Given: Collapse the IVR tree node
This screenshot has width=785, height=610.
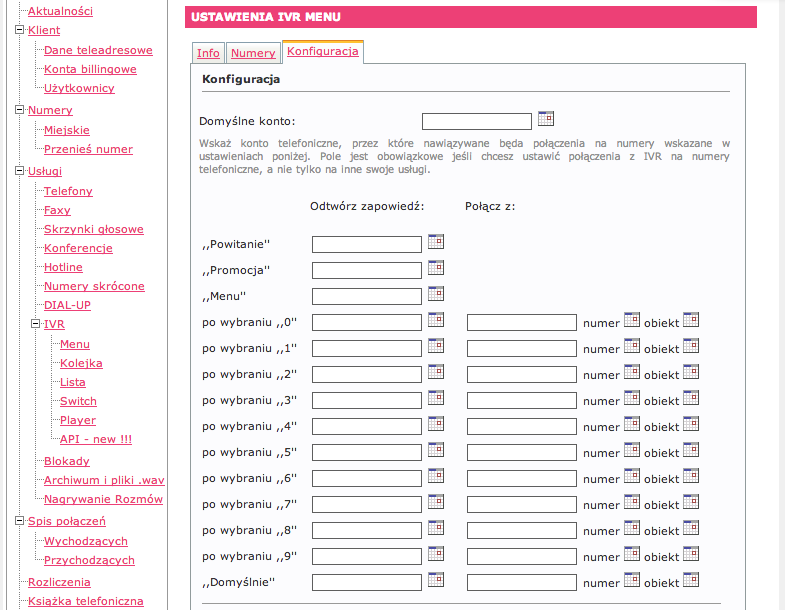Looking at the screenshot, I should coord(36,324).
